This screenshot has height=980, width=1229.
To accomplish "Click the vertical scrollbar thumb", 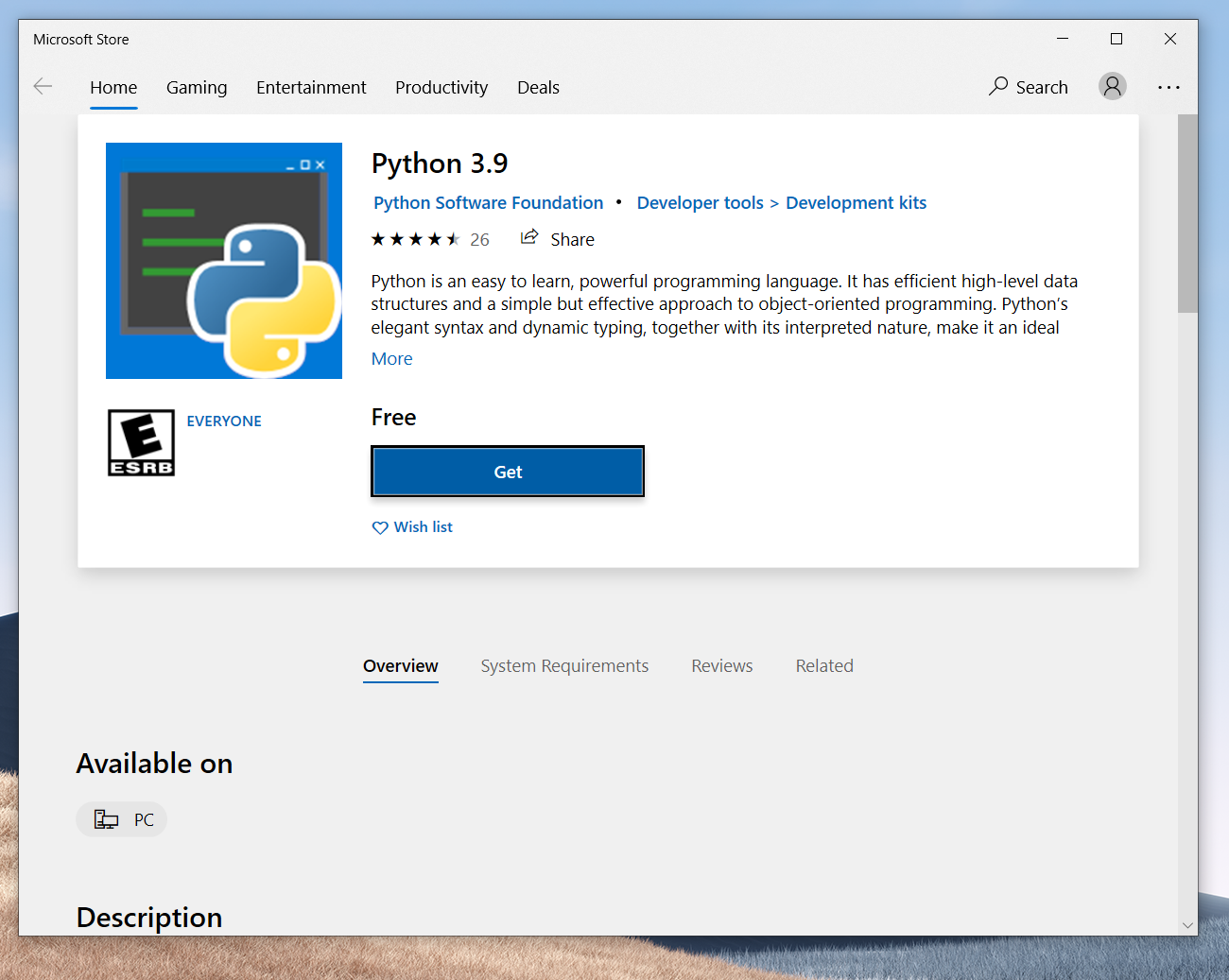I will [x=1187, y=214].
